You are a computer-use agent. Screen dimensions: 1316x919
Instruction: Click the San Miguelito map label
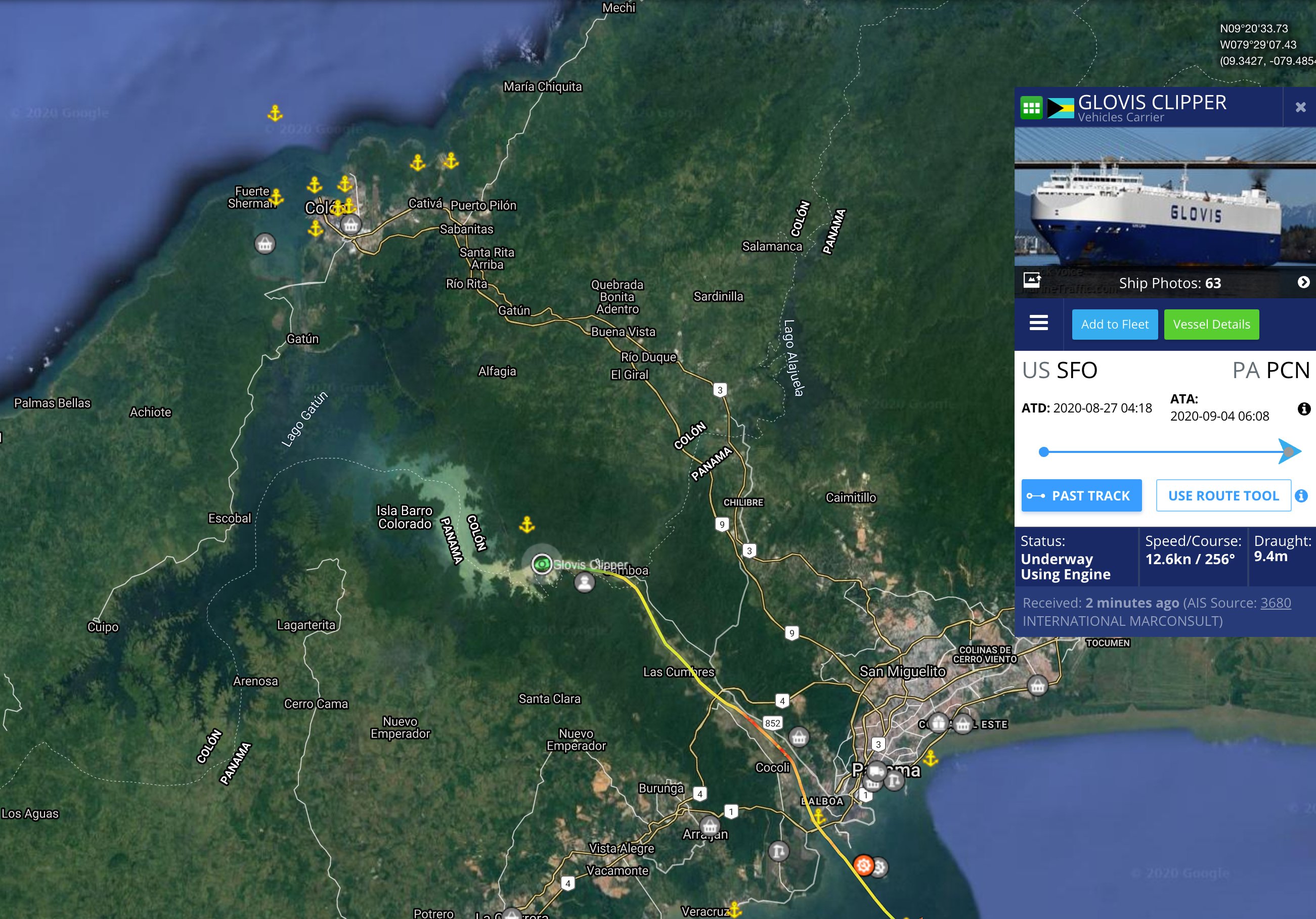coord(902,671)
